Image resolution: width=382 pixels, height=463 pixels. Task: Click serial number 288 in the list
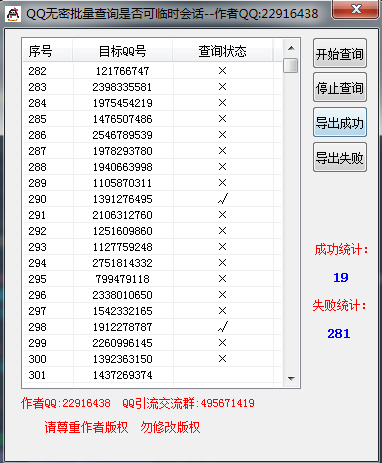[37, 167]
